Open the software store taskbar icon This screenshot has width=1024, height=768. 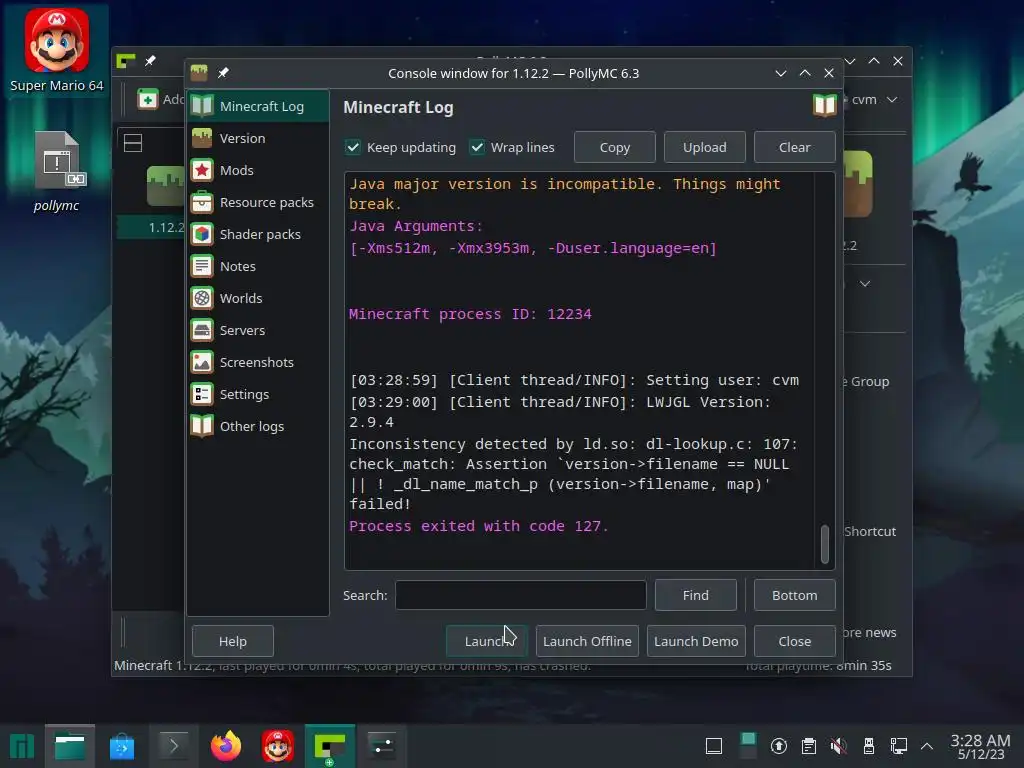coord(121,746)
